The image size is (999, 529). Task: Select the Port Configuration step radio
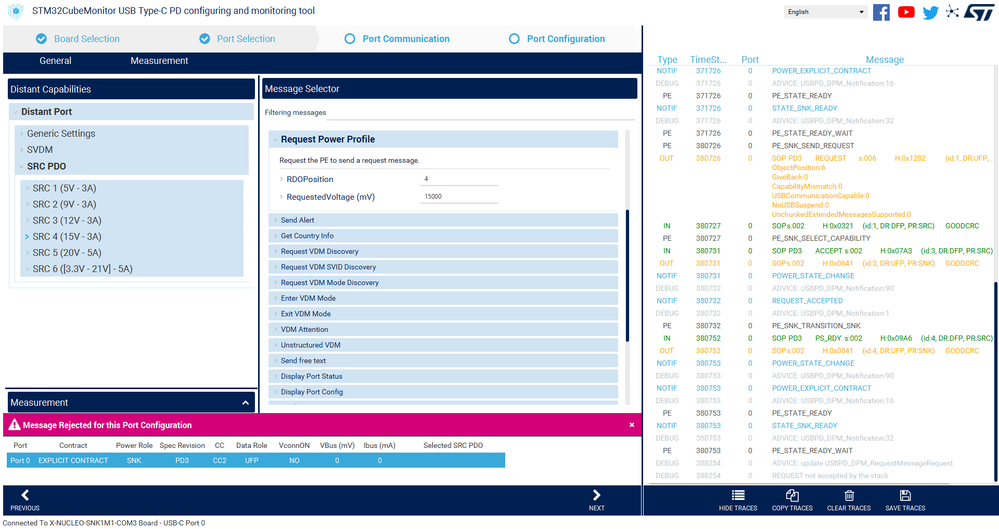coord(514,39)
